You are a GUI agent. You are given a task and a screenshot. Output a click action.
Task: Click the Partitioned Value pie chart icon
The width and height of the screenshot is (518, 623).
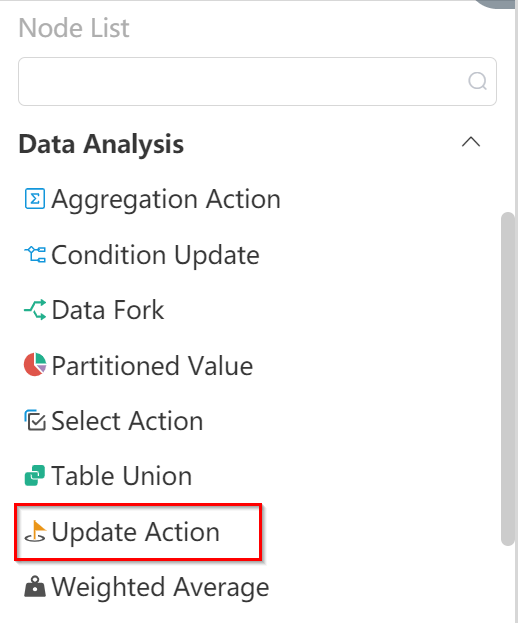click(35, 365)
